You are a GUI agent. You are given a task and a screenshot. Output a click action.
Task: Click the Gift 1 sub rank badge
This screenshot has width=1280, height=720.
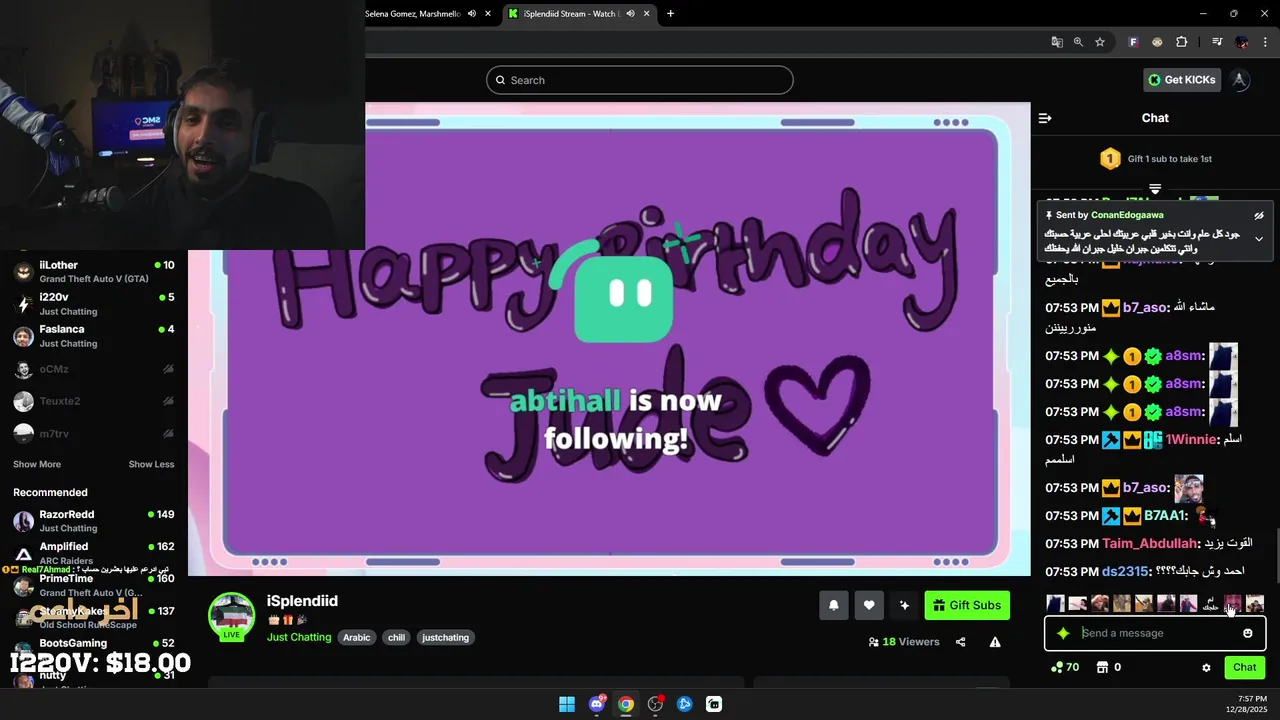[1109, 158]
